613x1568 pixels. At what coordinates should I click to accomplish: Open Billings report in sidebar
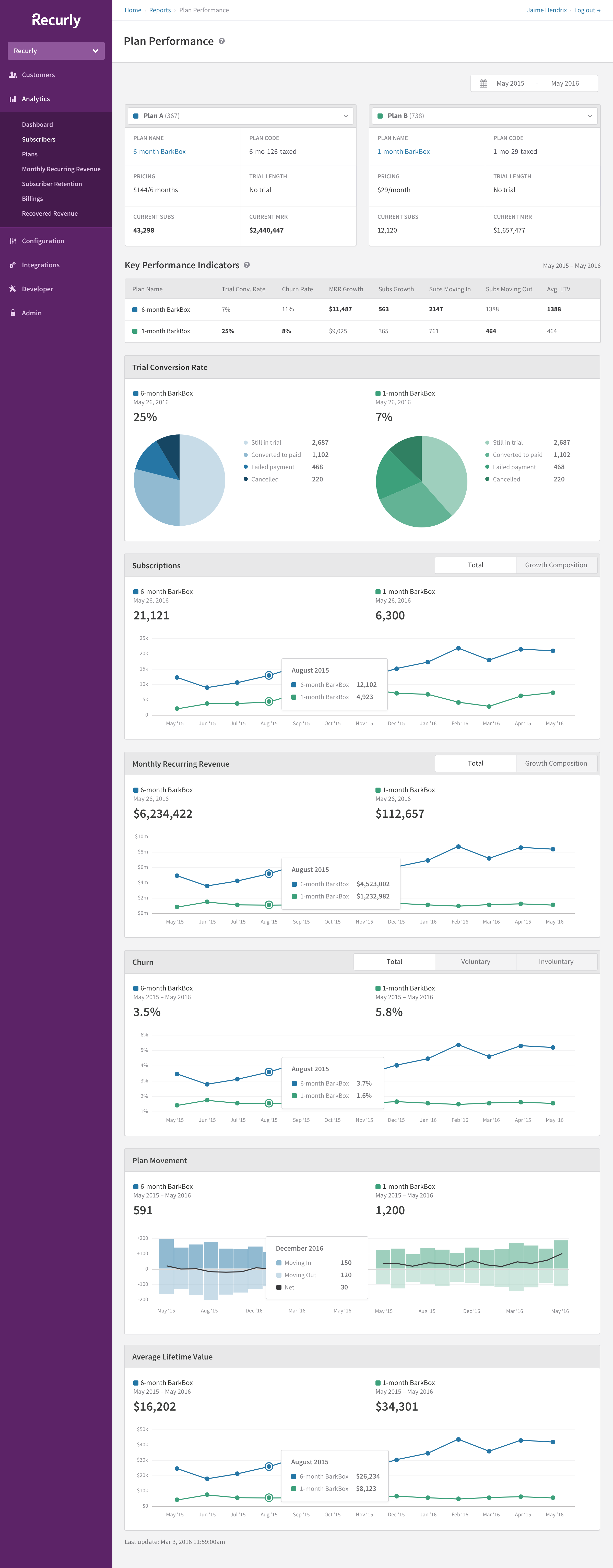pos(32,199)
